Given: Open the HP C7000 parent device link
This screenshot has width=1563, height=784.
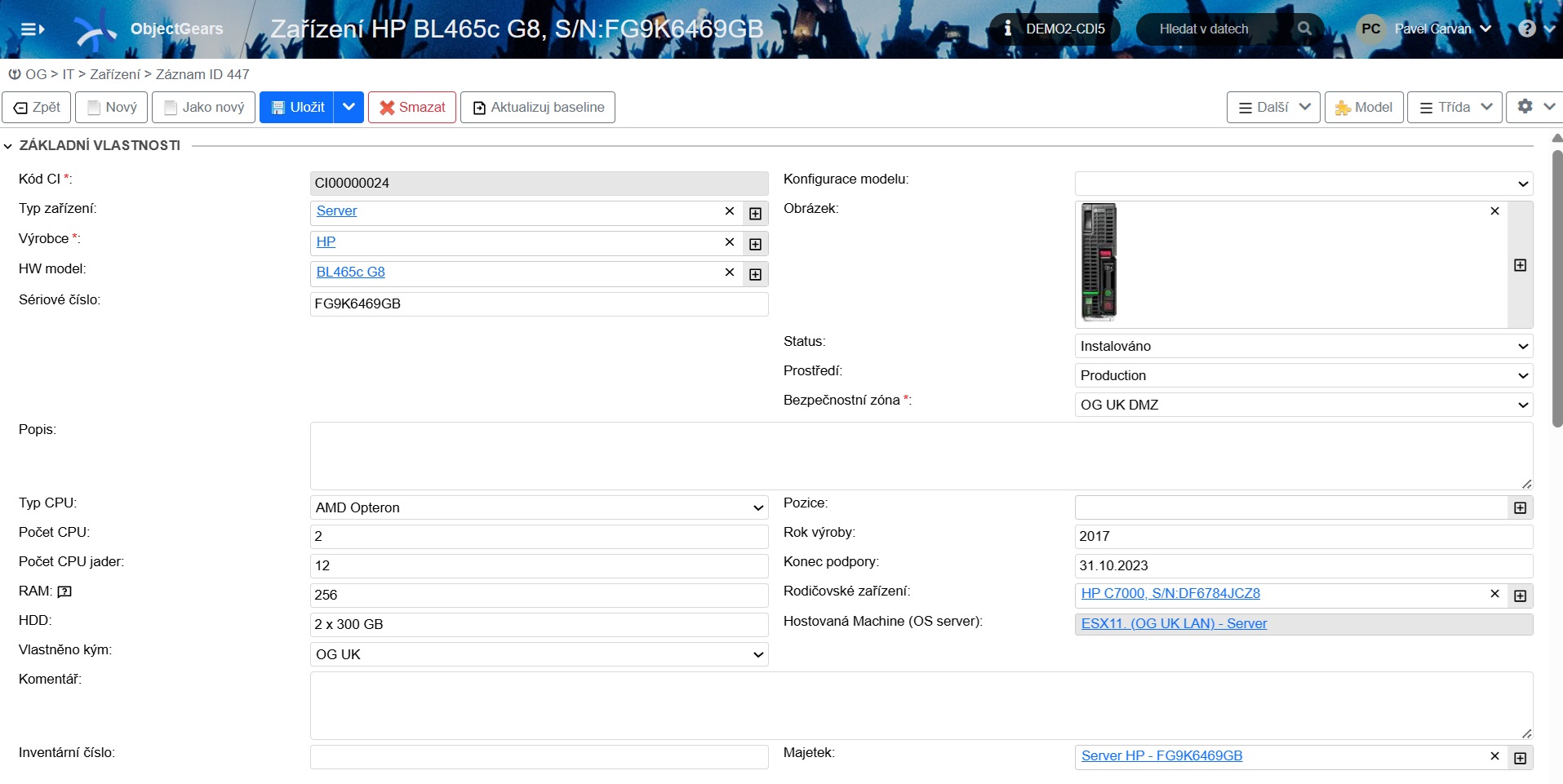Looking at the screenshot, I should click(1170, 594).
